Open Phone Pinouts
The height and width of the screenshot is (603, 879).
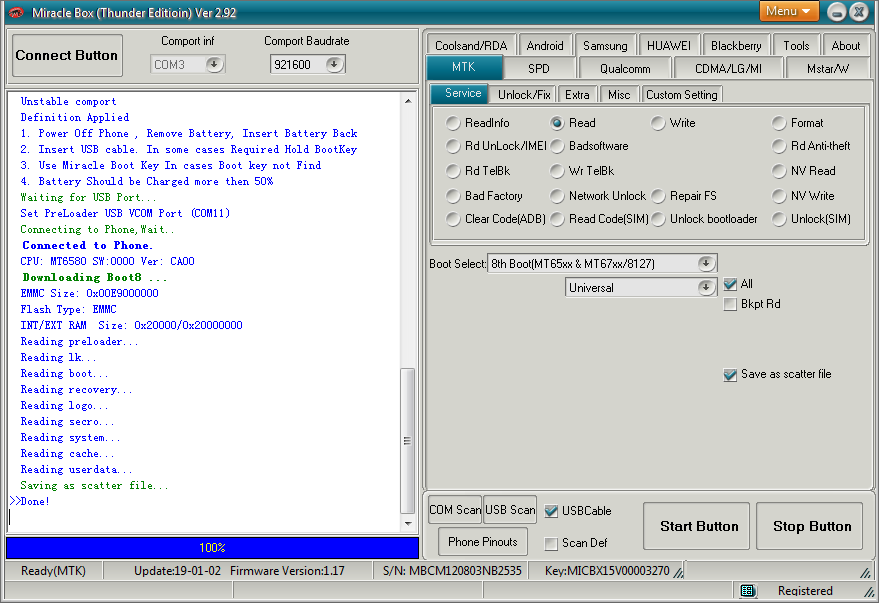pyautogui.click(x=483, y=542)
